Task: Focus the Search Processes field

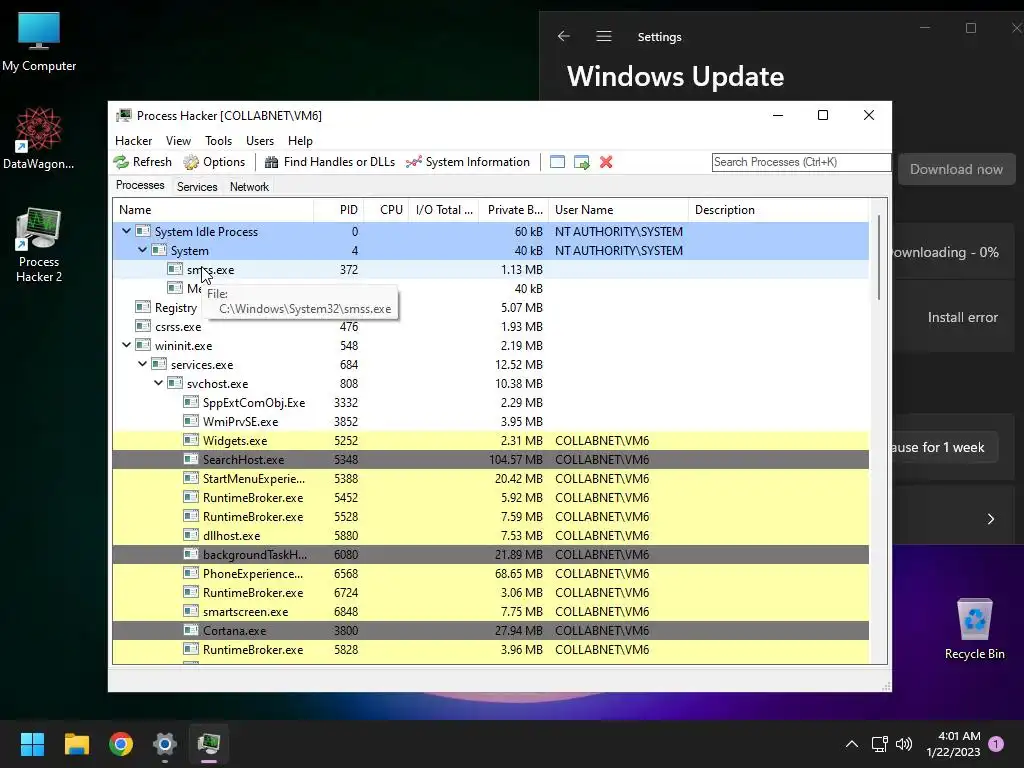Action: click(x=801, y=162)
